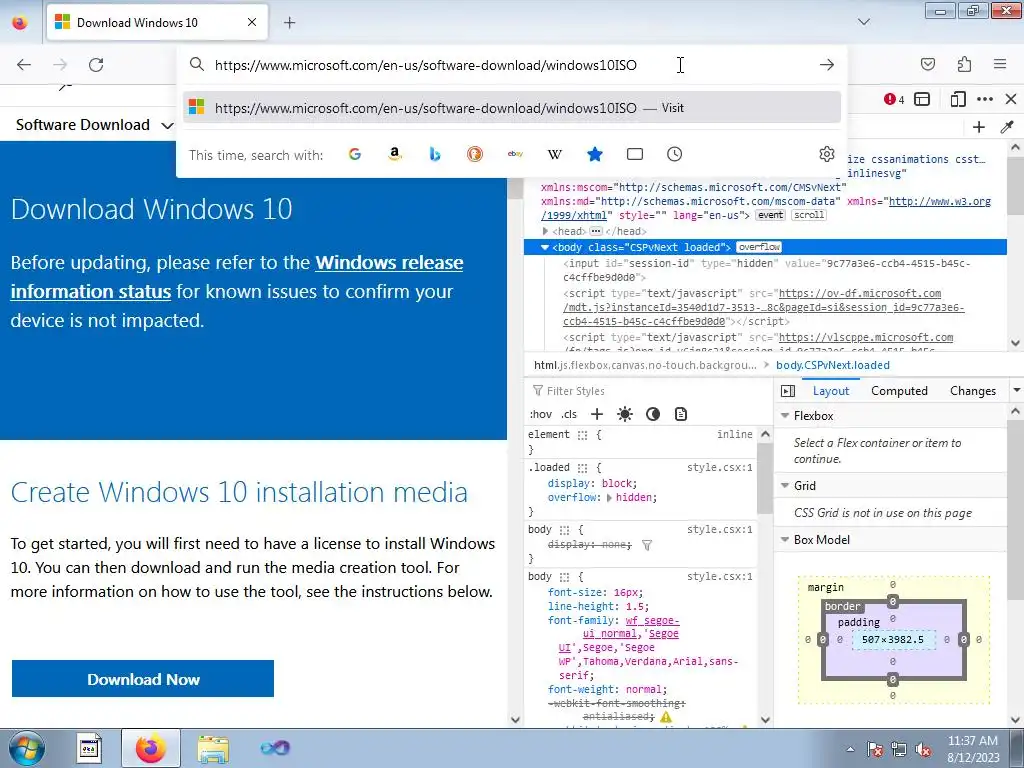Click the scroll badge on html element
Image resolution: width=1024 pixels, height=768 pixels.
pyautogui.click(x=809, y=215)
